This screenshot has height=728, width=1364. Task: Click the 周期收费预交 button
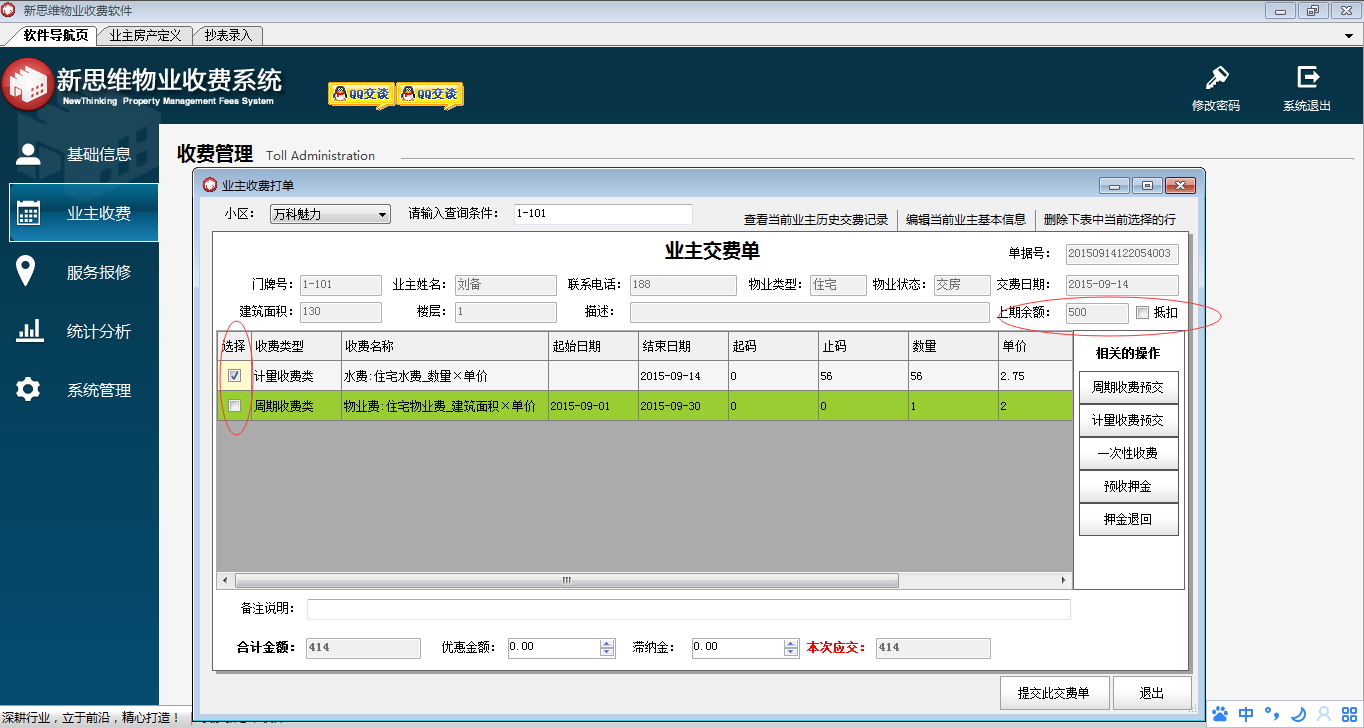[x=1128, y=388]
